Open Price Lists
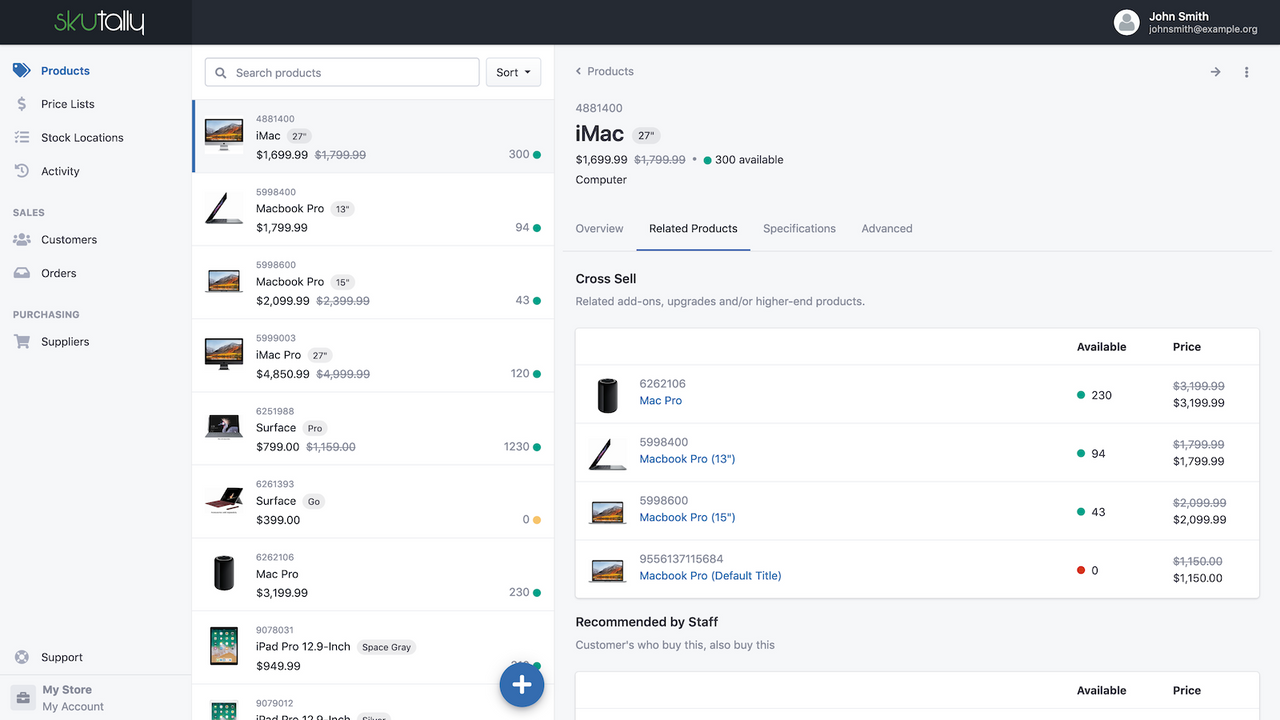This screenshot has height=720, width=1280. 68,104
